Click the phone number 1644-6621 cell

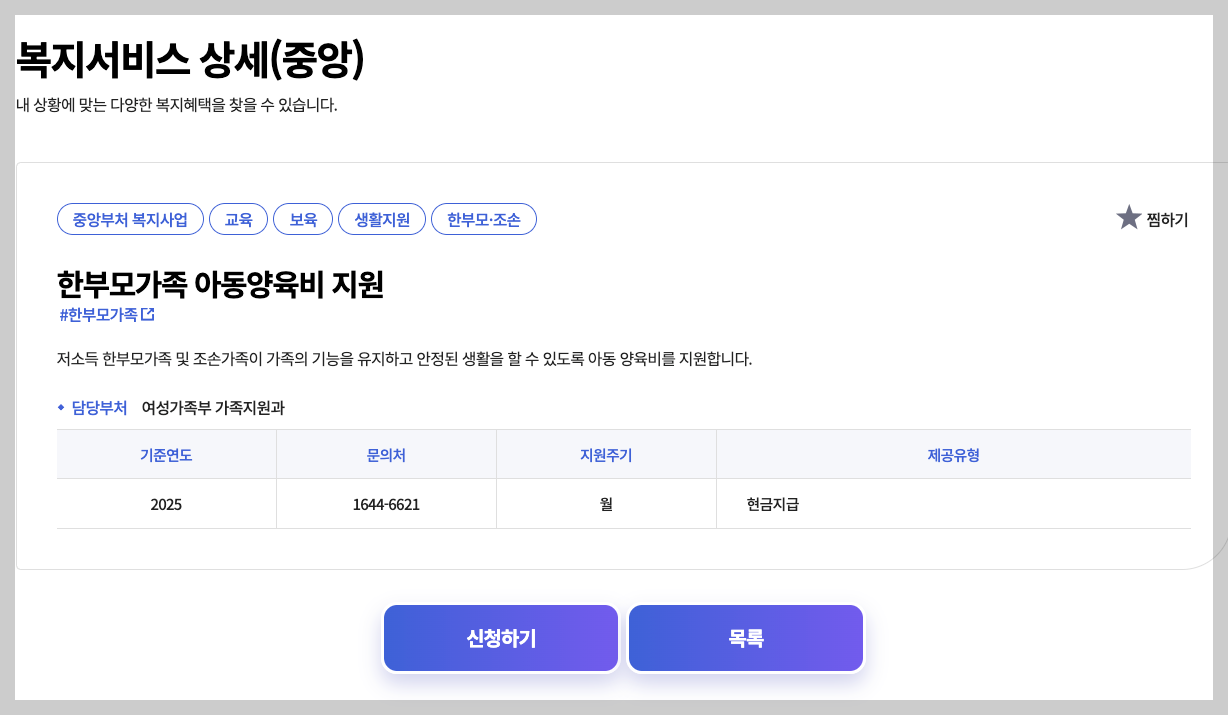(x=386, y=504)
